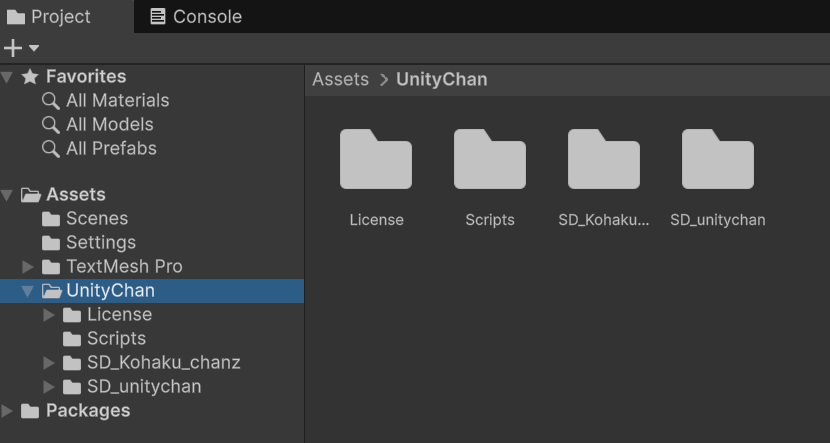830x443 pixels.
Task: Switch to the Console tab
Action: pos(196,17)
